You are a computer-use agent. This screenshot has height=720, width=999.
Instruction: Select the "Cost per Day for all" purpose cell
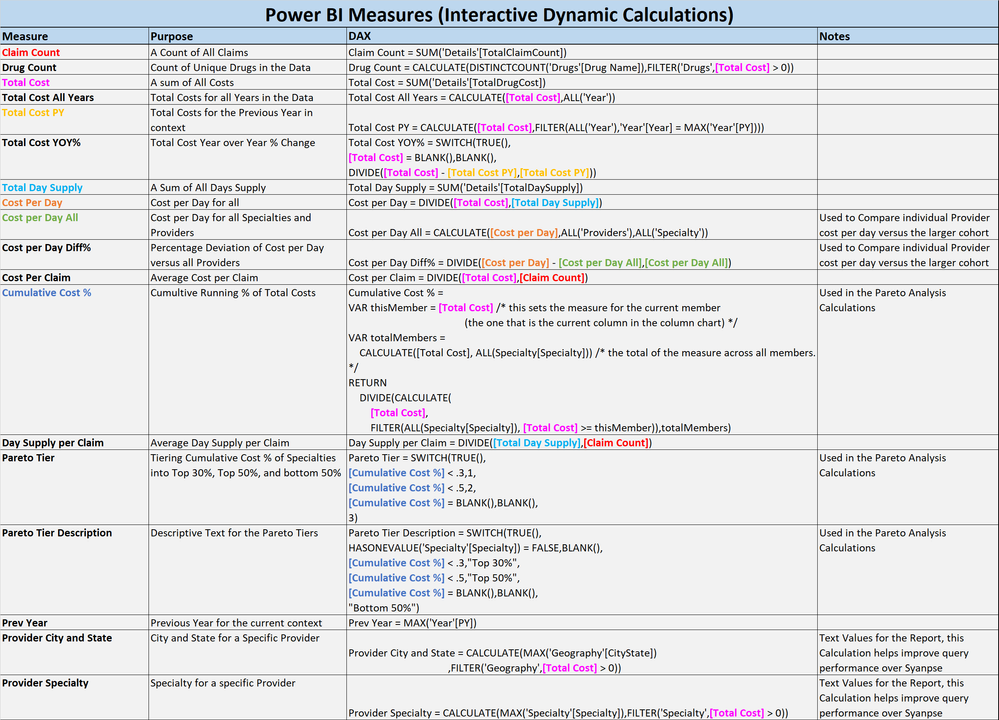[x=248, y=203]
